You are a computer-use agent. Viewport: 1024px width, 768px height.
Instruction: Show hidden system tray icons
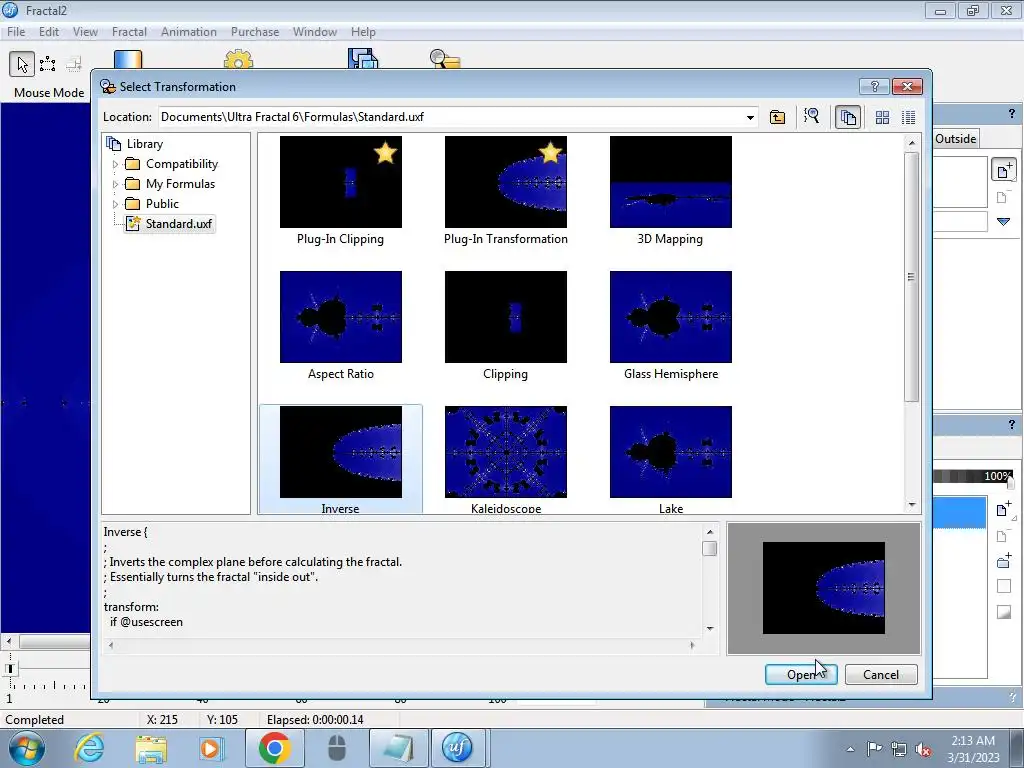pyautogui.click(x=850, y=749)
